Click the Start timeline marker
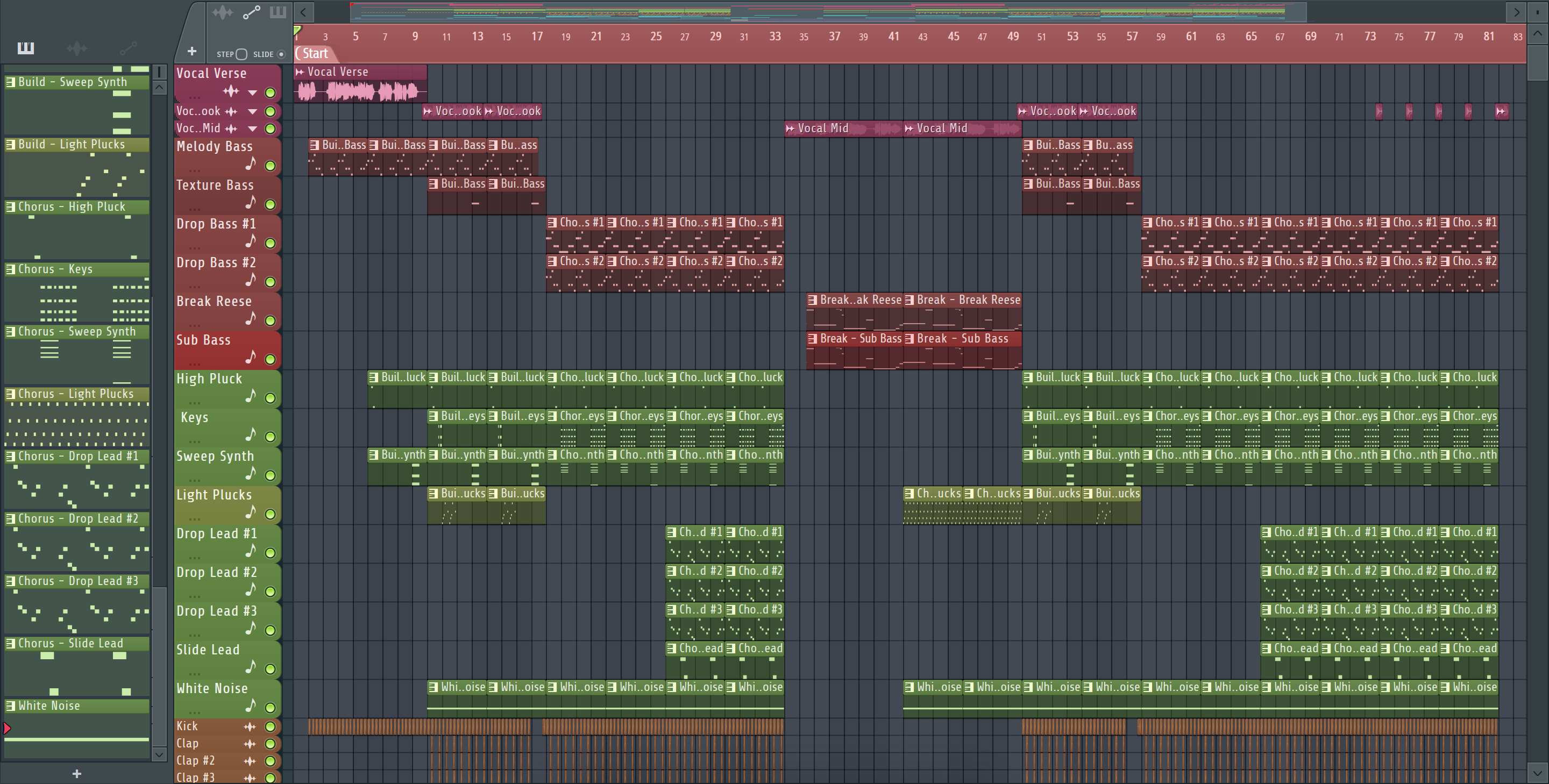 315,54
